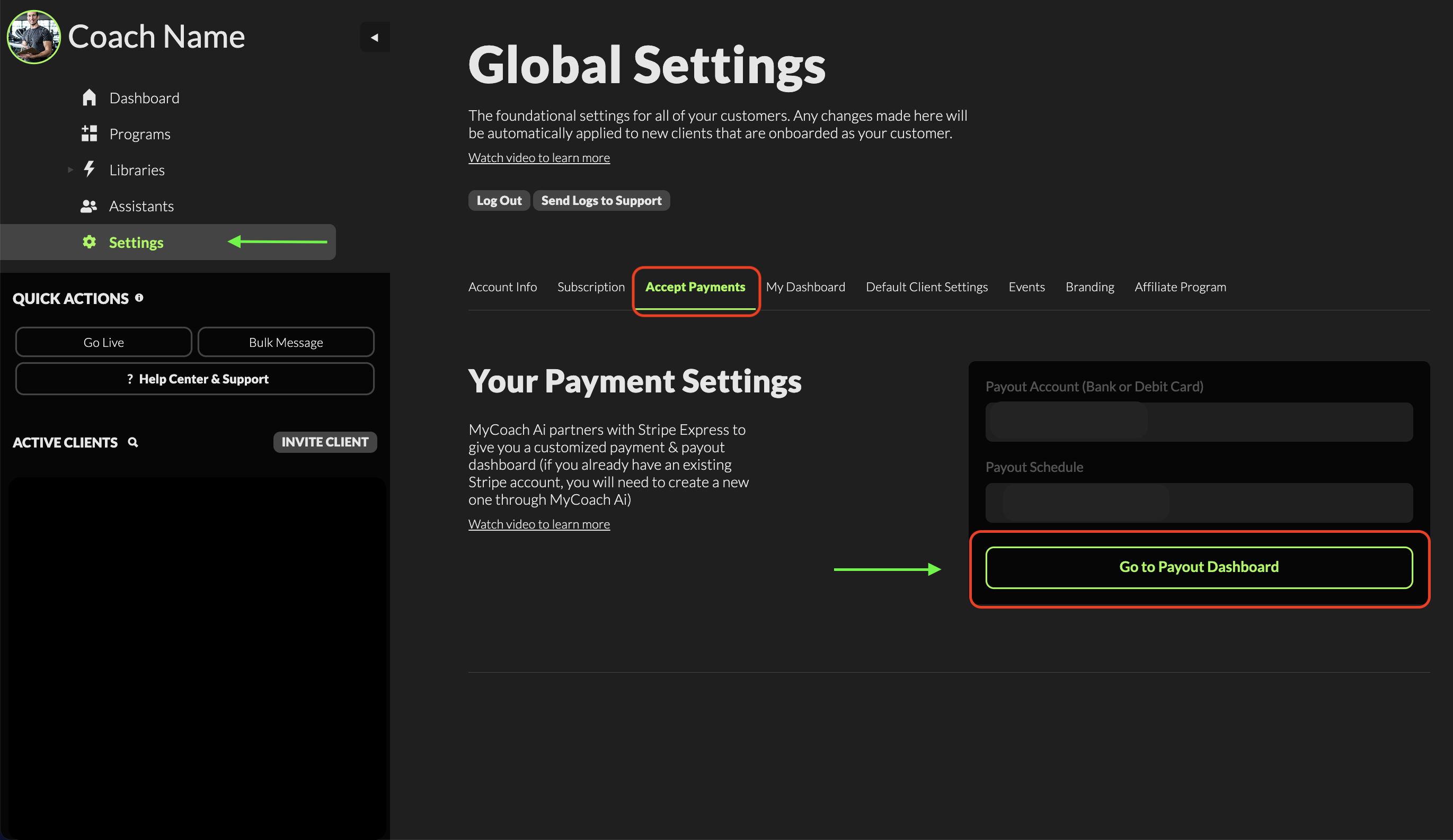Click the Libraries lightning bolt icon
This screenshot has height=840, width=1453.
pyautogui.click(x=89, y=169)
